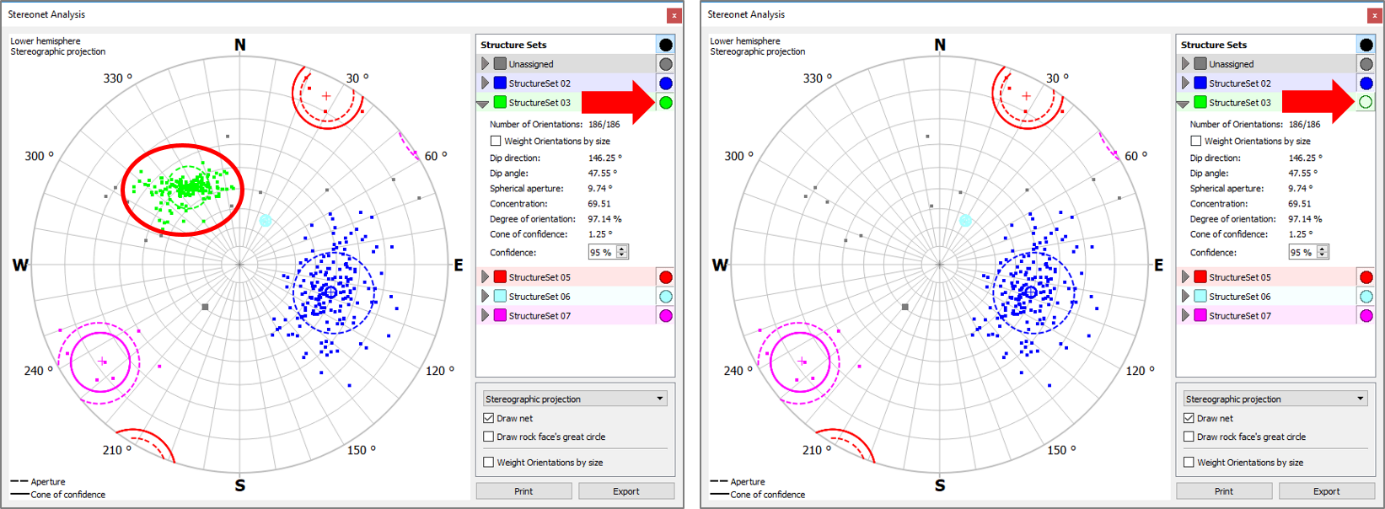Toggle all-sets visibility circle in right window
The image size is (1385, 509).
coord(1366,45)
